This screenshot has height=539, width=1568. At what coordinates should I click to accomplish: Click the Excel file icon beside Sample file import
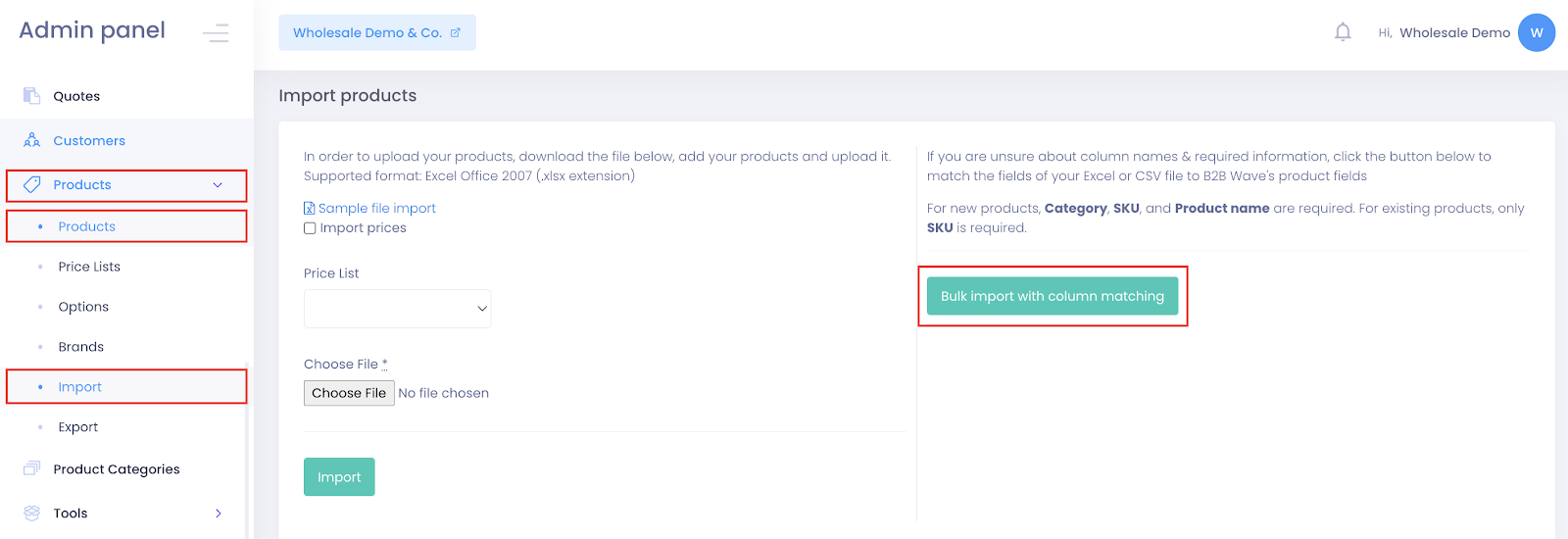[x=309, y=208]
